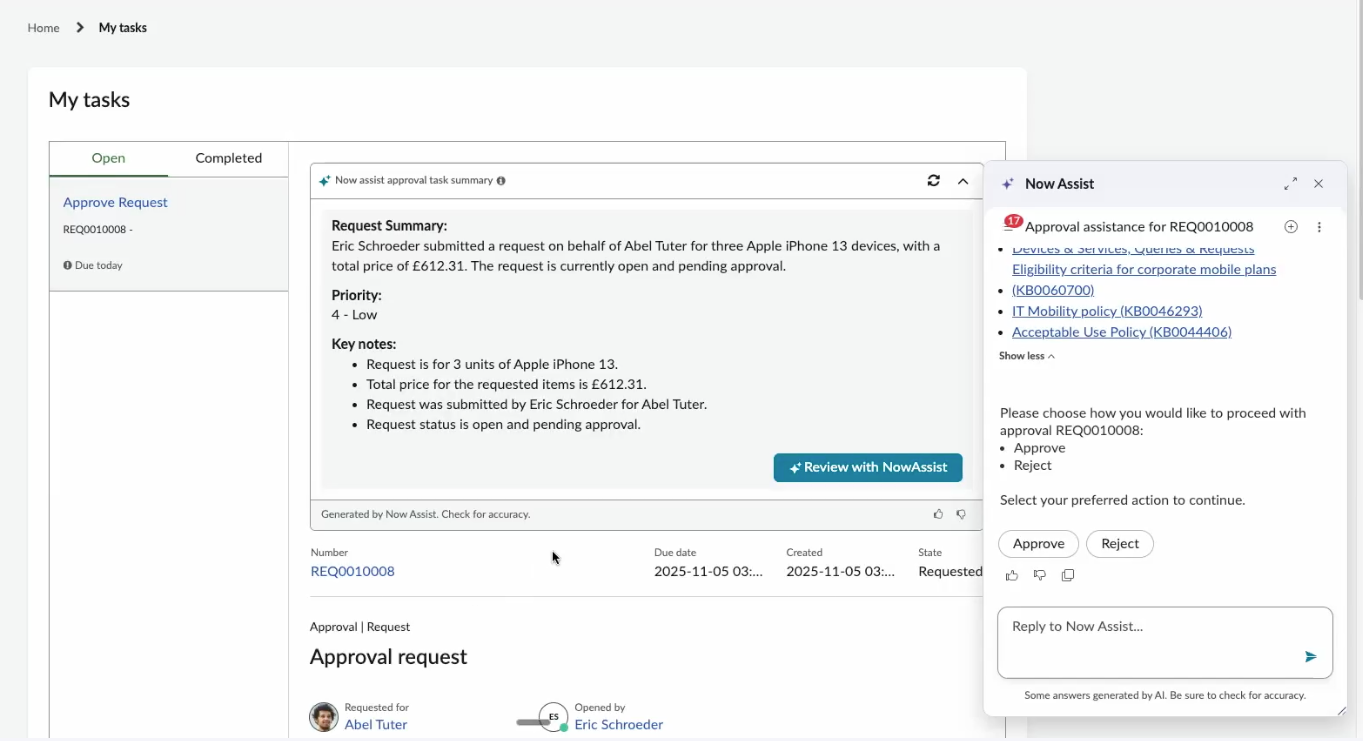
Task: Click the Approval request heading
Action: pyautogui.click(x=388, y=657)
